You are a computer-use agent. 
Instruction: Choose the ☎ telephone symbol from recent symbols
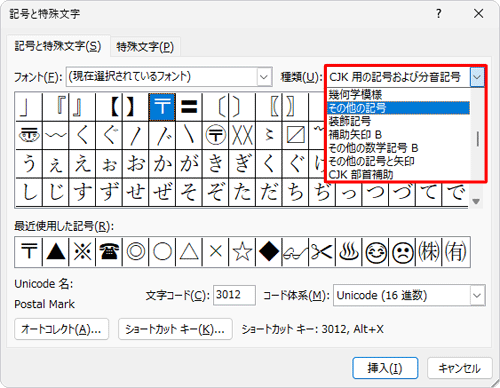coord(109,252)
